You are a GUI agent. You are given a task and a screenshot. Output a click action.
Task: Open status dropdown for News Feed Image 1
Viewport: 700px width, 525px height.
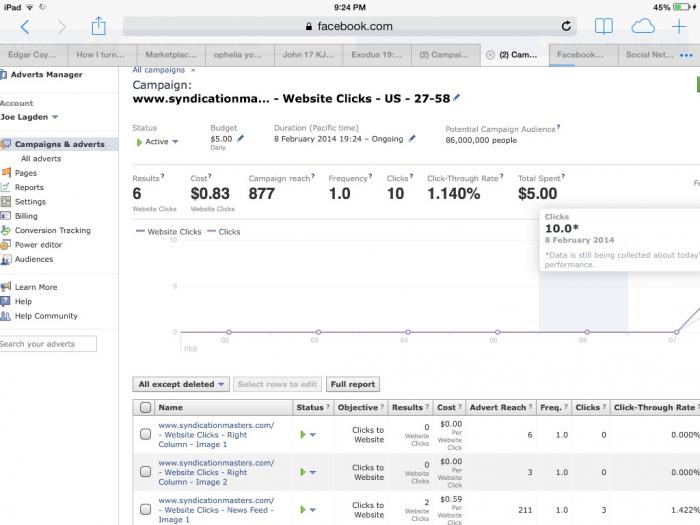click(308, 509)
